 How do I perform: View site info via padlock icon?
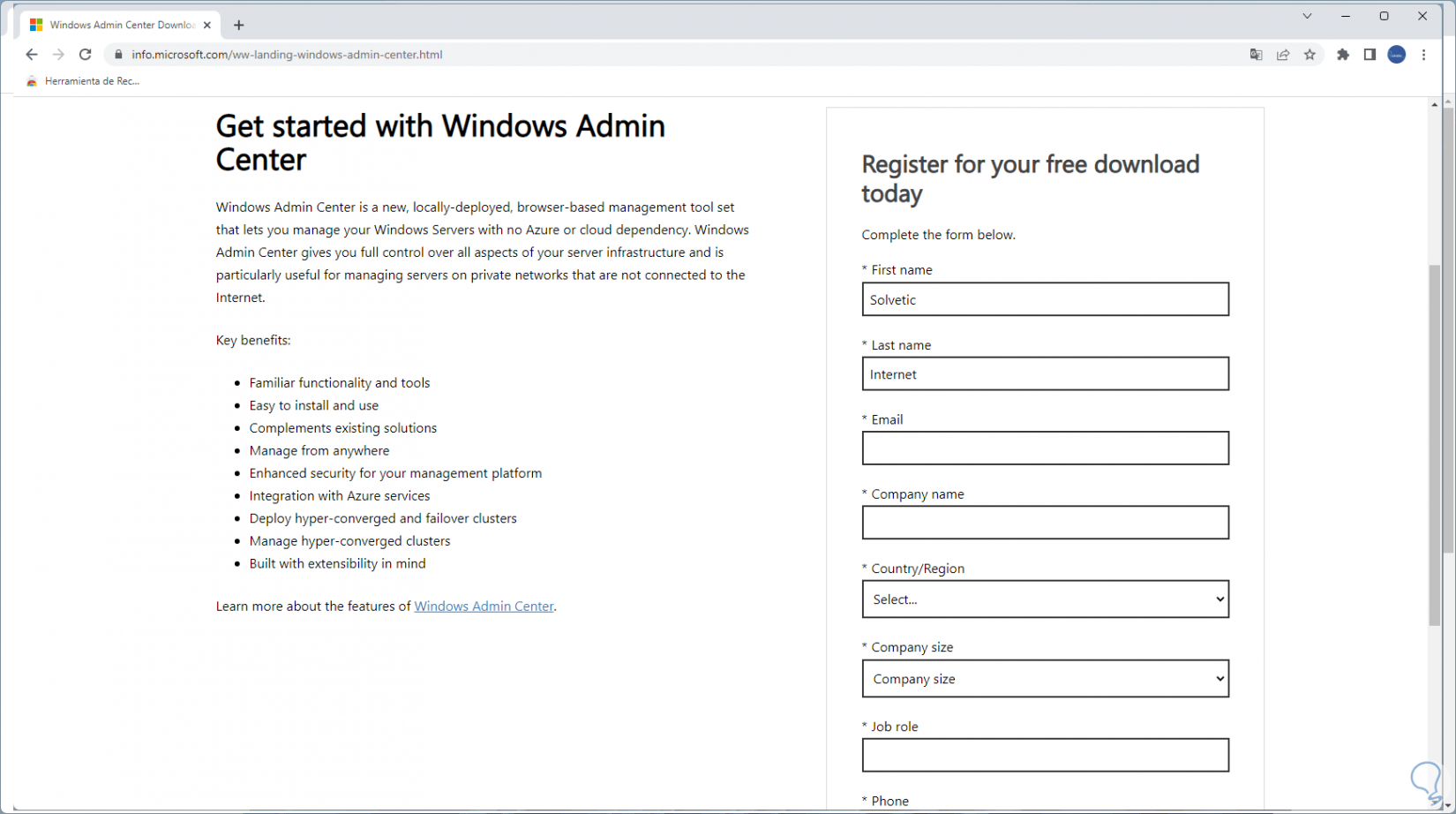tap(118, 55)
